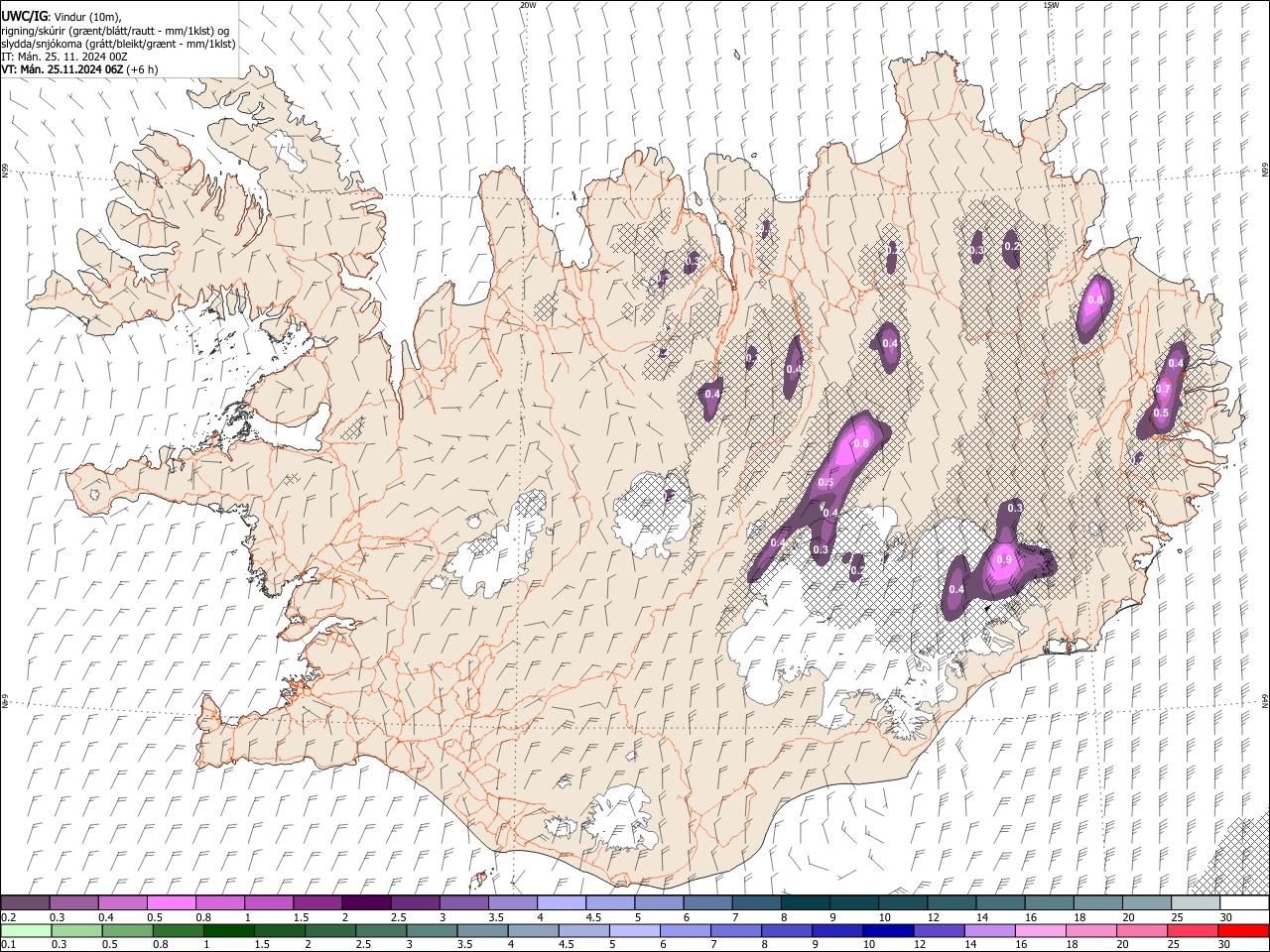Click the 64N latitude label on the right edge
The image size is (1270, 952).
1265,700
